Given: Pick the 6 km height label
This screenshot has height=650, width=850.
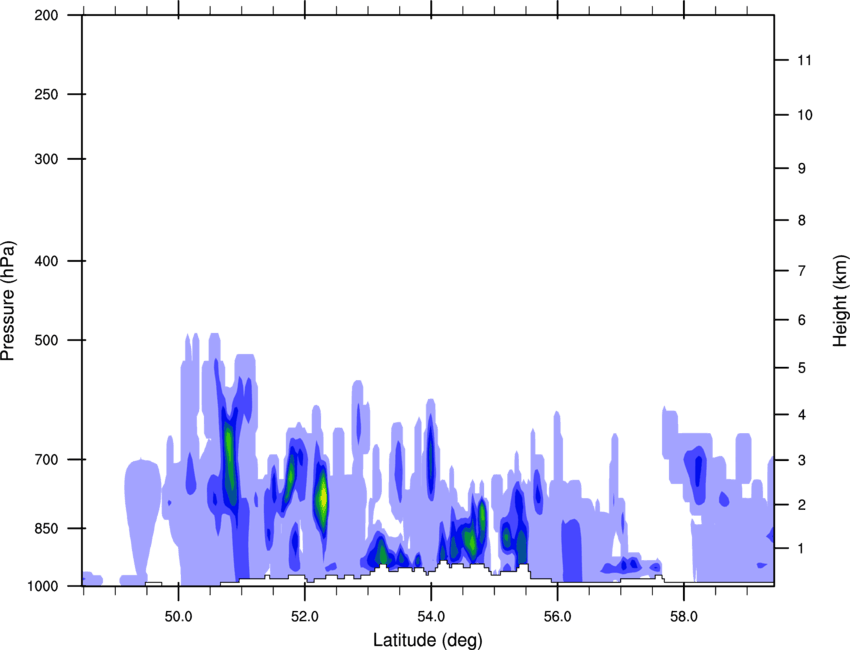Looking at the screenshot, I should [802, 320].
